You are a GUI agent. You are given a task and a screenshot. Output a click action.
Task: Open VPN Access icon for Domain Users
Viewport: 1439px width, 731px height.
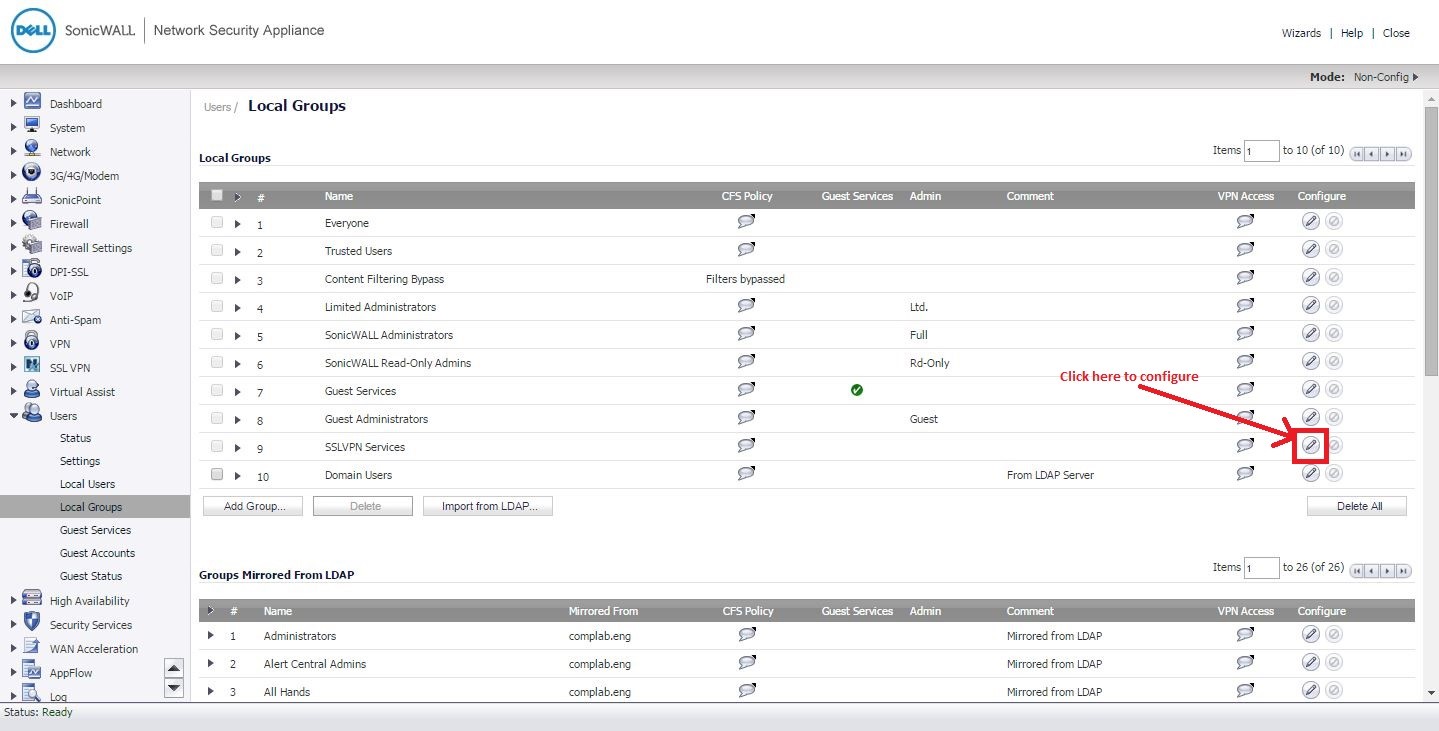pyautogui.click(x=1245, y=473)
